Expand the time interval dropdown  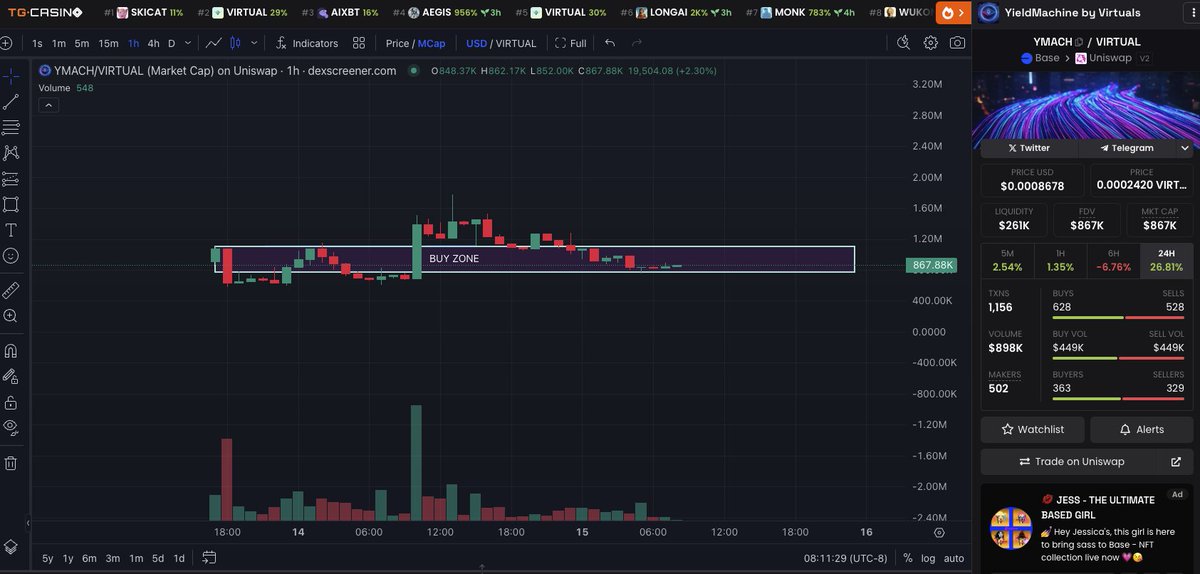click(x=189, y=43)
